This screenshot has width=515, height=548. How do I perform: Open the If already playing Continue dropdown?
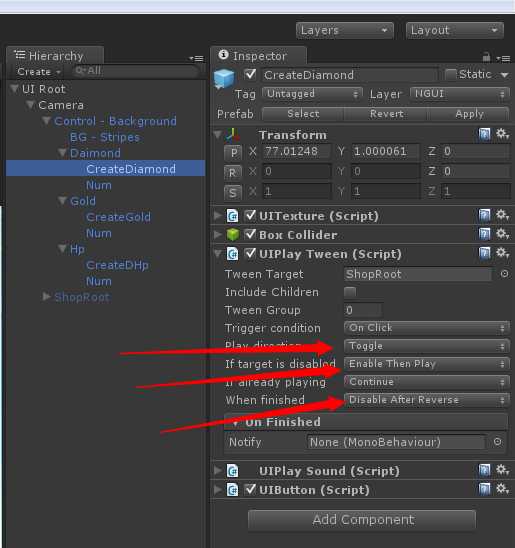pos(427,382)
